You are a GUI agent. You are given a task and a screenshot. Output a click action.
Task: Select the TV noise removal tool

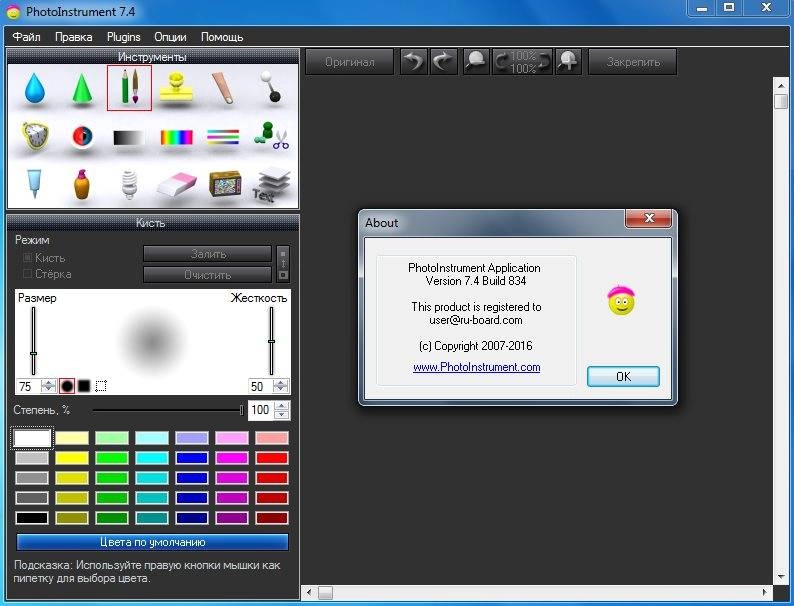225,183
